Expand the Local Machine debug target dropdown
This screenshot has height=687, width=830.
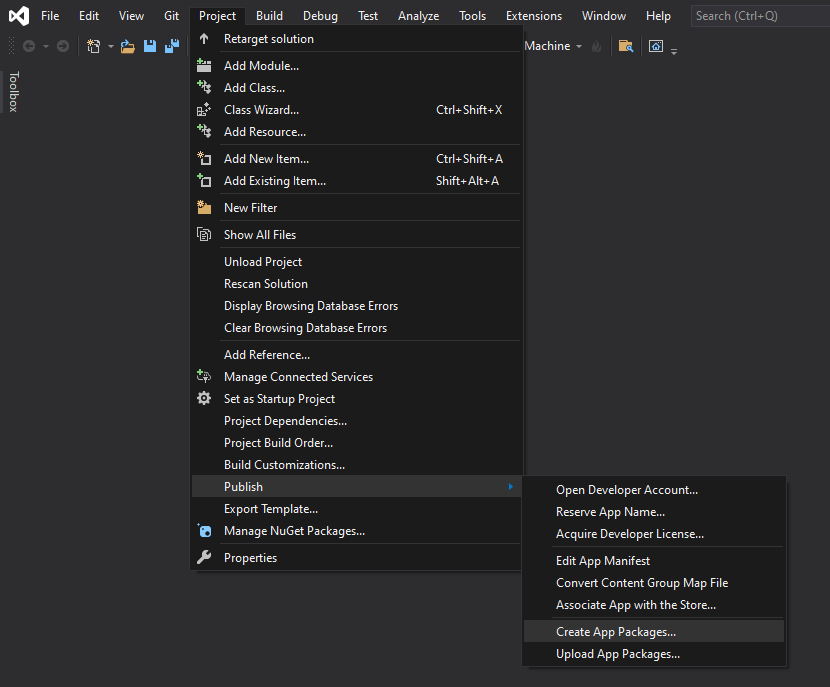click(x=578, y=47)
